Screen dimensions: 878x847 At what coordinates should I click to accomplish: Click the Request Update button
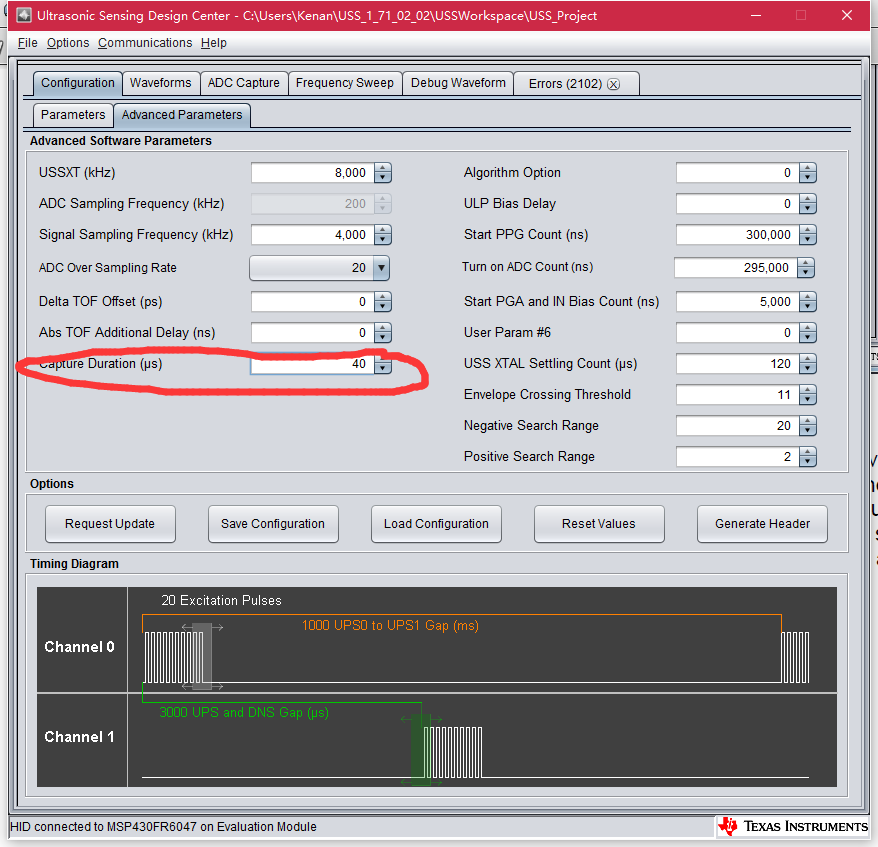[x=110, y=523]
